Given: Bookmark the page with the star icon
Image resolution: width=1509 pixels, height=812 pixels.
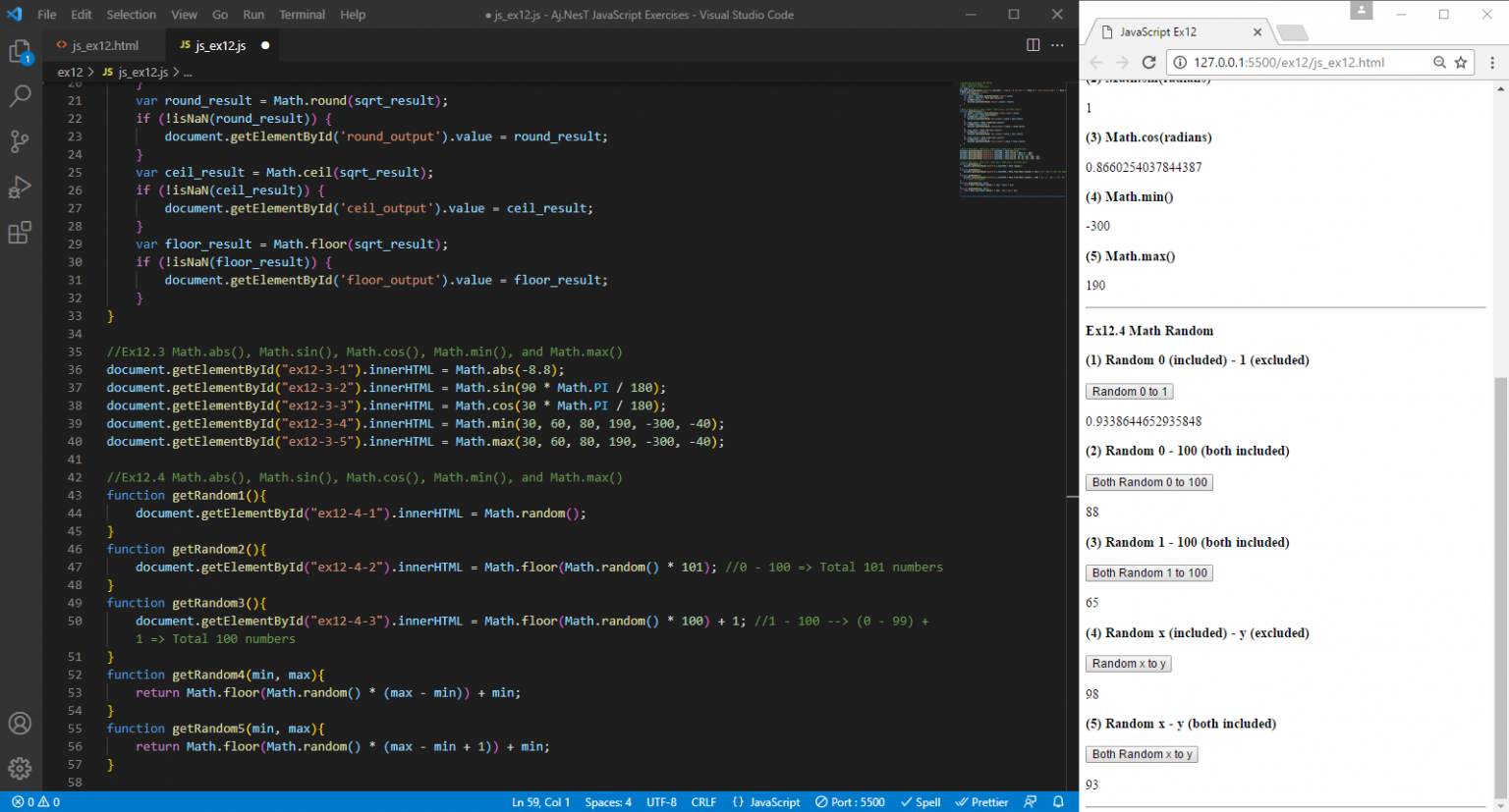Looking at the screenshot, I should (x=1461, y=61).
